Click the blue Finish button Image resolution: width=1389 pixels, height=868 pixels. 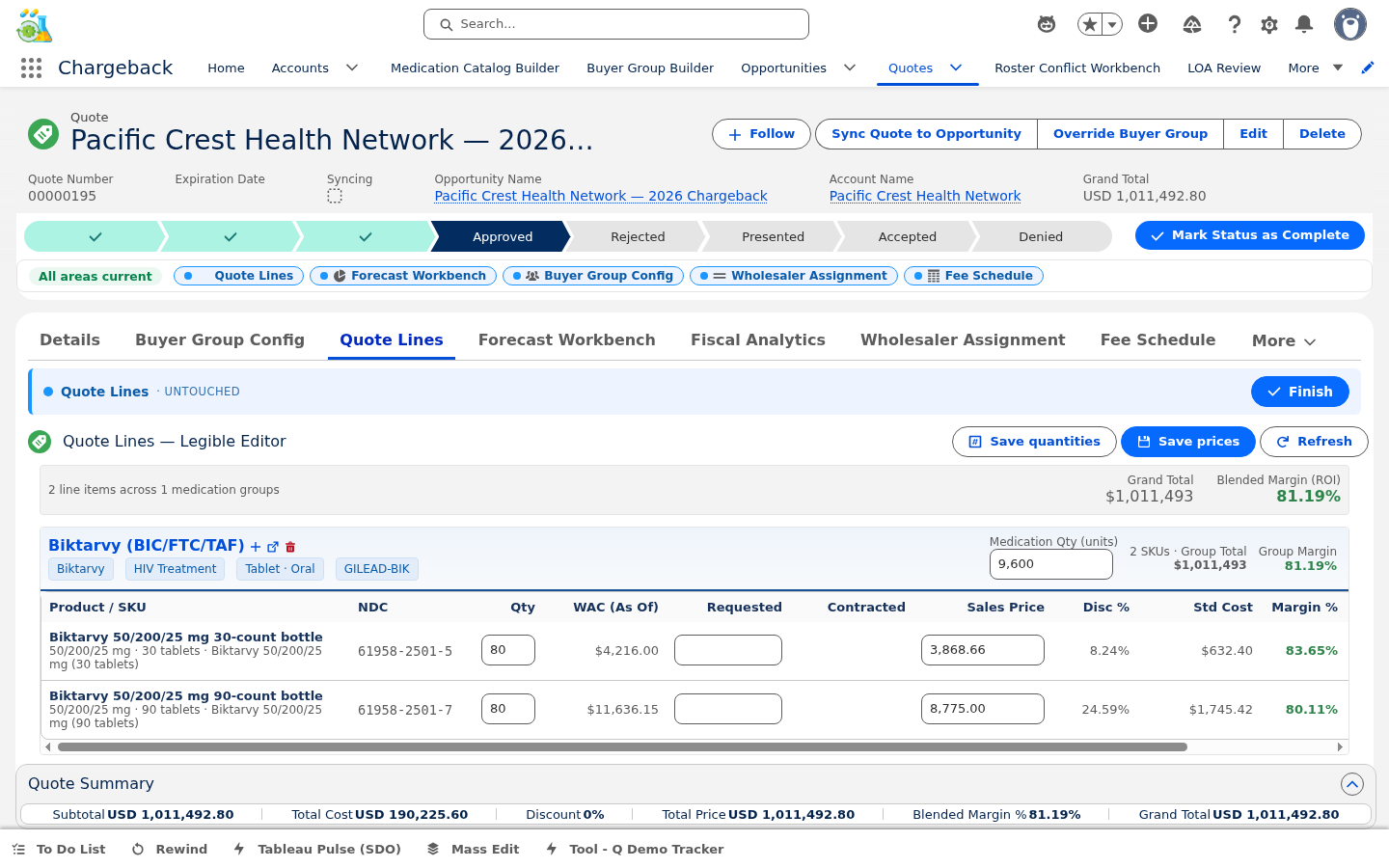[x=1300, y=392]
